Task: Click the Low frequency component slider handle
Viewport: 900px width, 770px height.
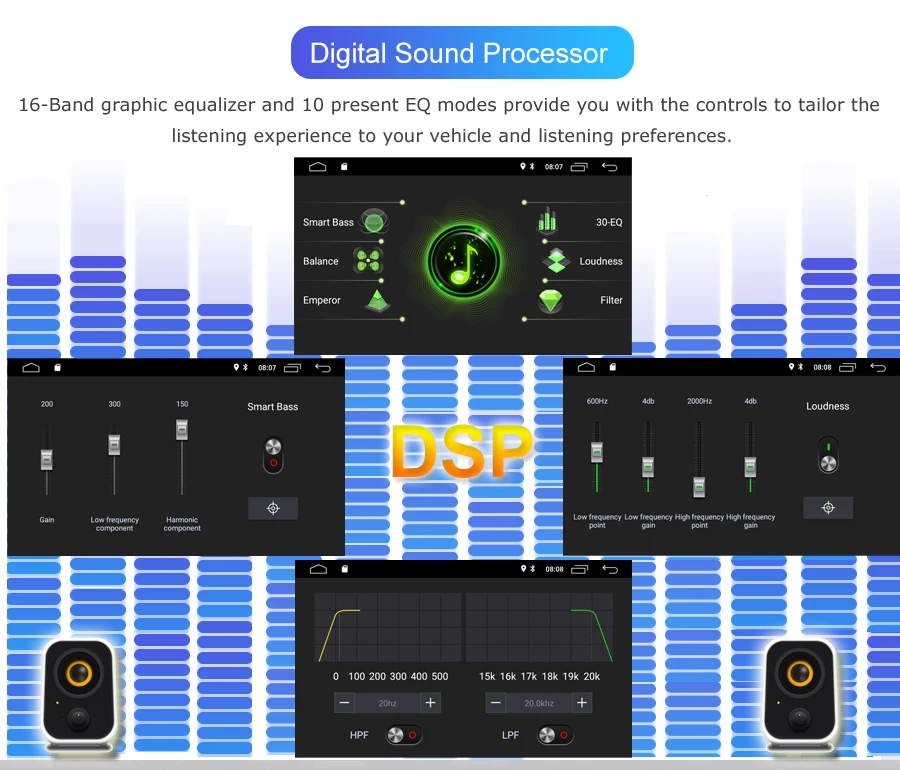Action: click(x=114, y=445)
